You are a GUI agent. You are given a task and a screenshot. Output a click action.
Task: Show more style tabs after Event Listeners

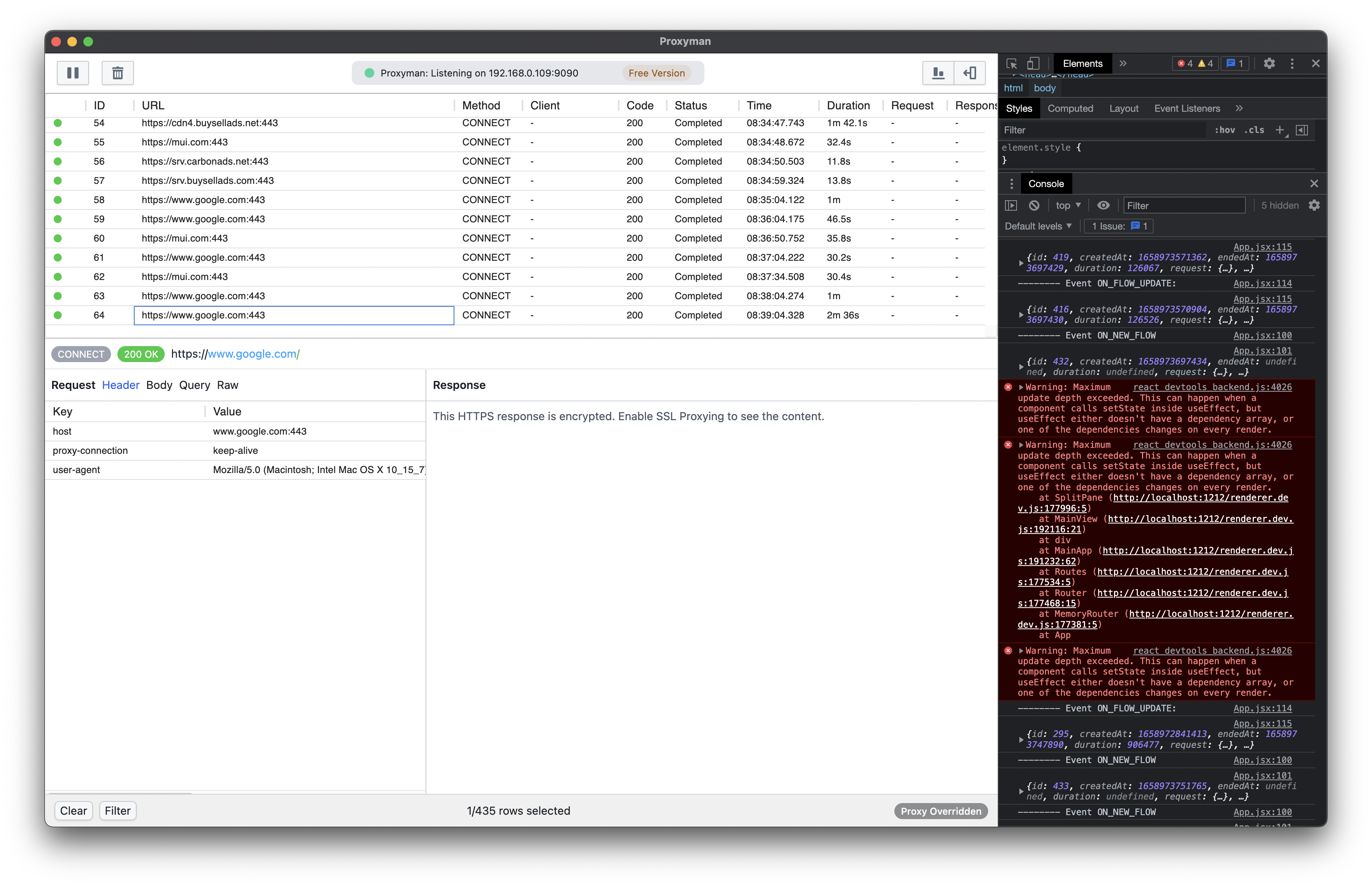click(1239, 108)
